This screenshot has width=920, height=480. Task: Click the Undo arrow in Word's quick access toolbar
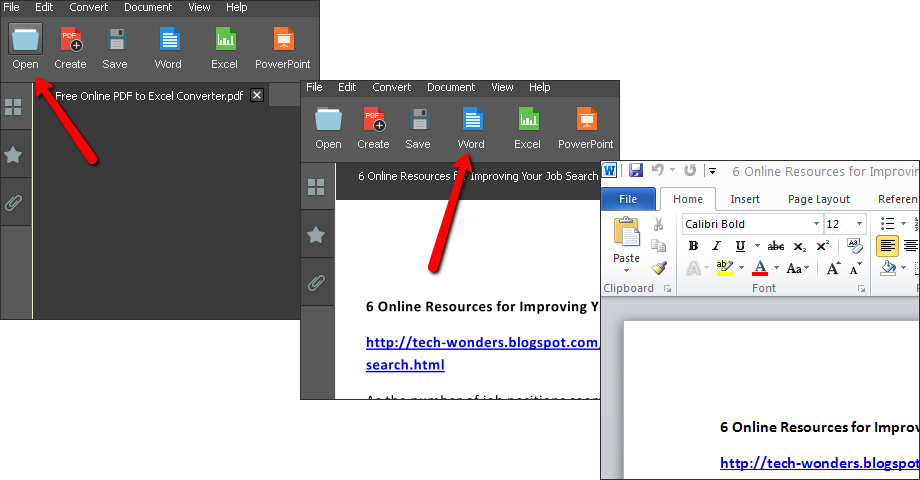(x=658, y=170)
